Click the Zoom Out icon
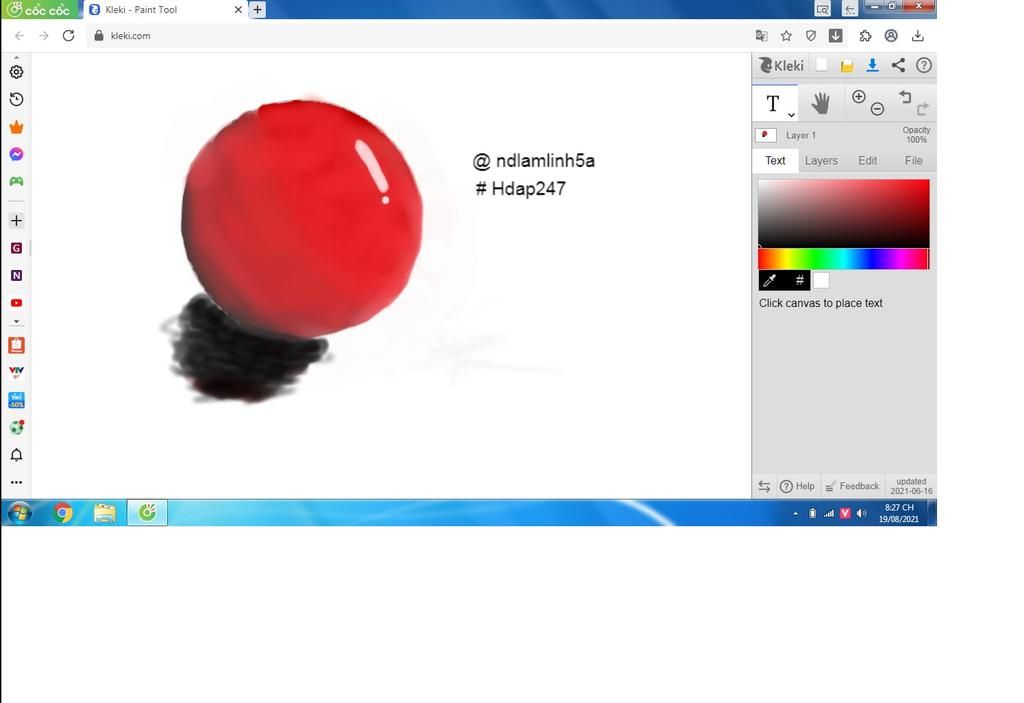Screen dimensions: 1024x703 click(877, 108)
